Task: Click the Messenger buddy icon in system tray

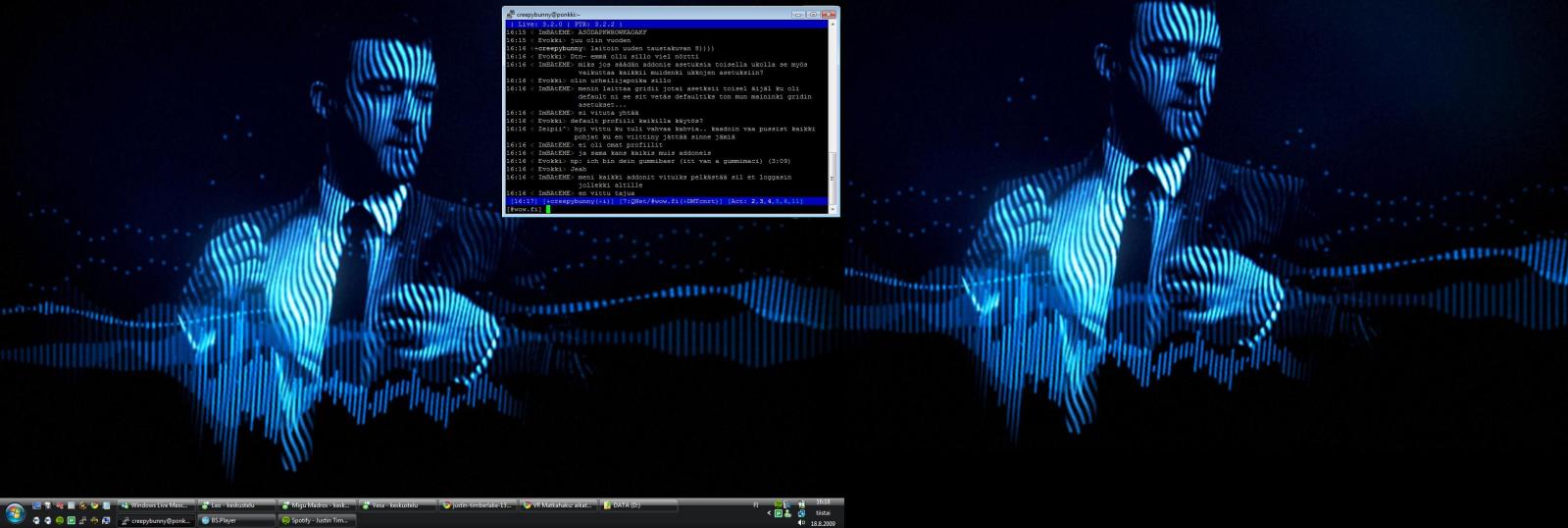Action: (787, 513)
